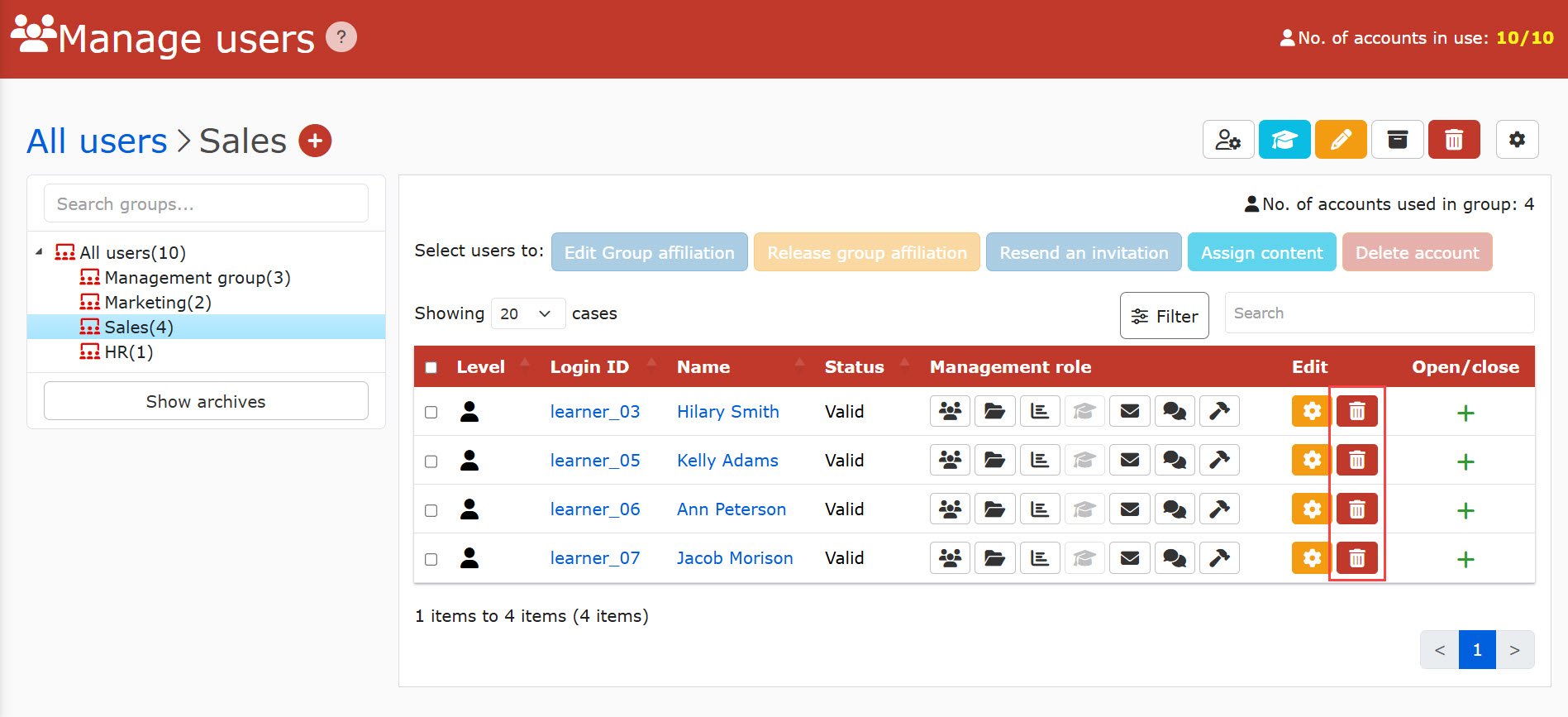The height and width of the screenshot is (717, 1568).
Task: Click hammer role icon for Jacob Morison
Action: [x=1219, y=557]
